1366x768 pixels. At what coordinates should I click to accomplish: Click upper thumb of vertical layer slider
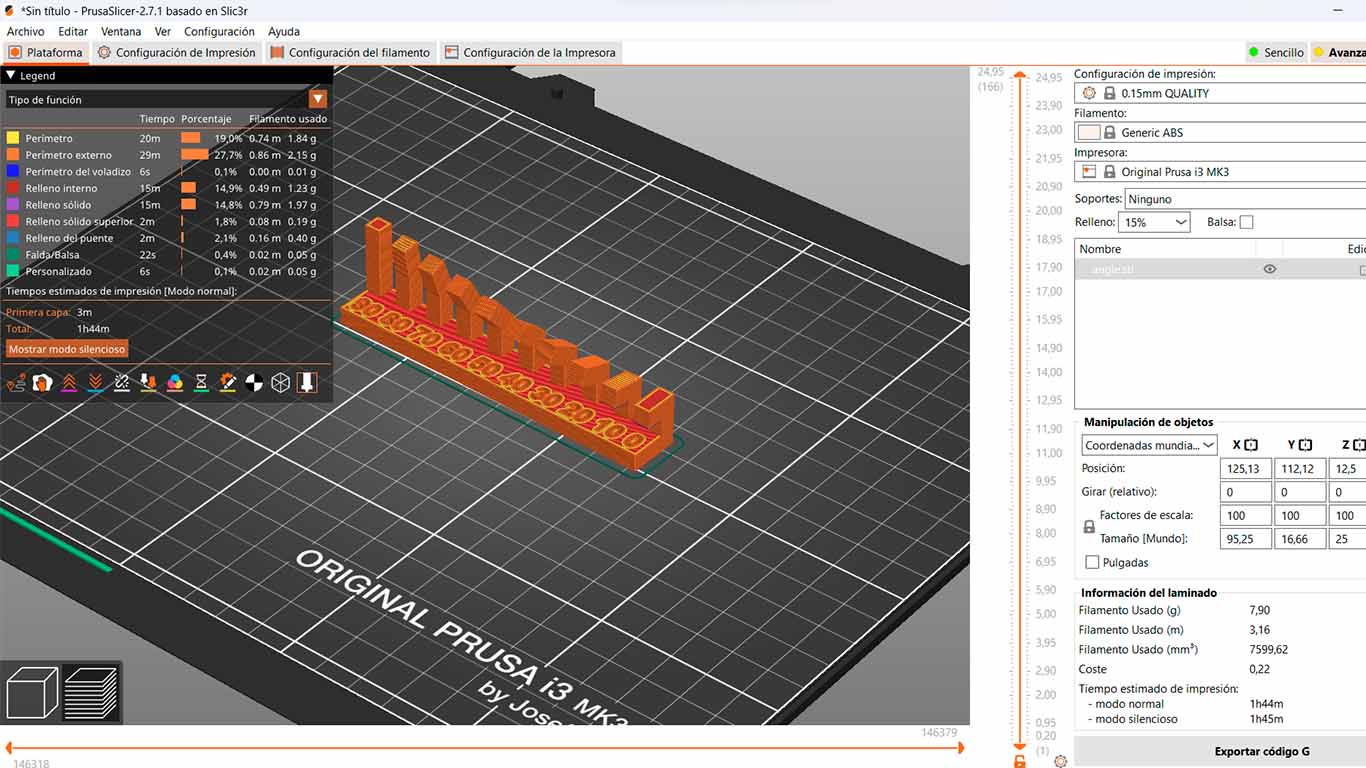click(x=1019, y=75)
